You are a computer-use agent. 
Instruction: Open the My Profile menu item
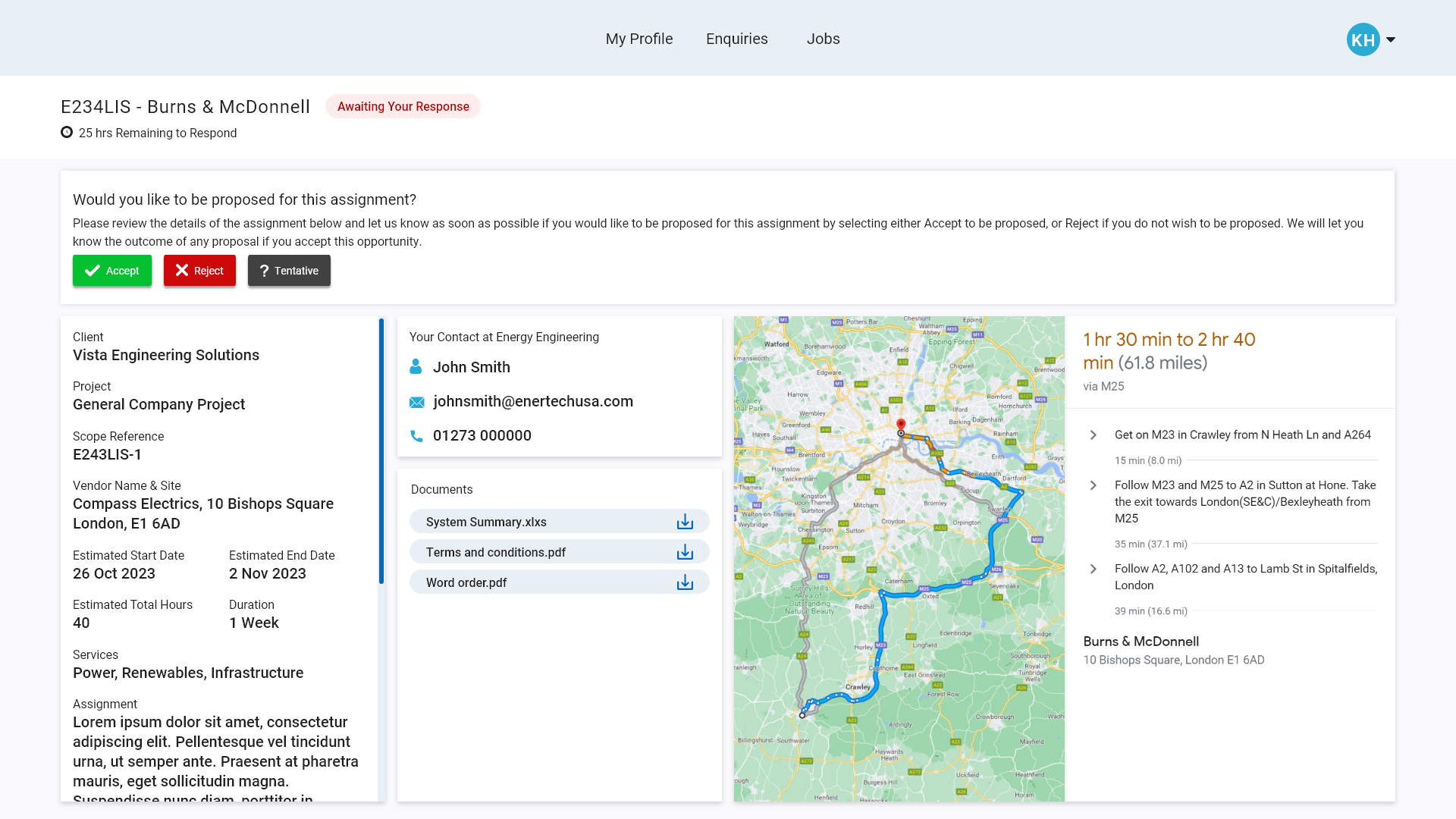coord(639,39)
